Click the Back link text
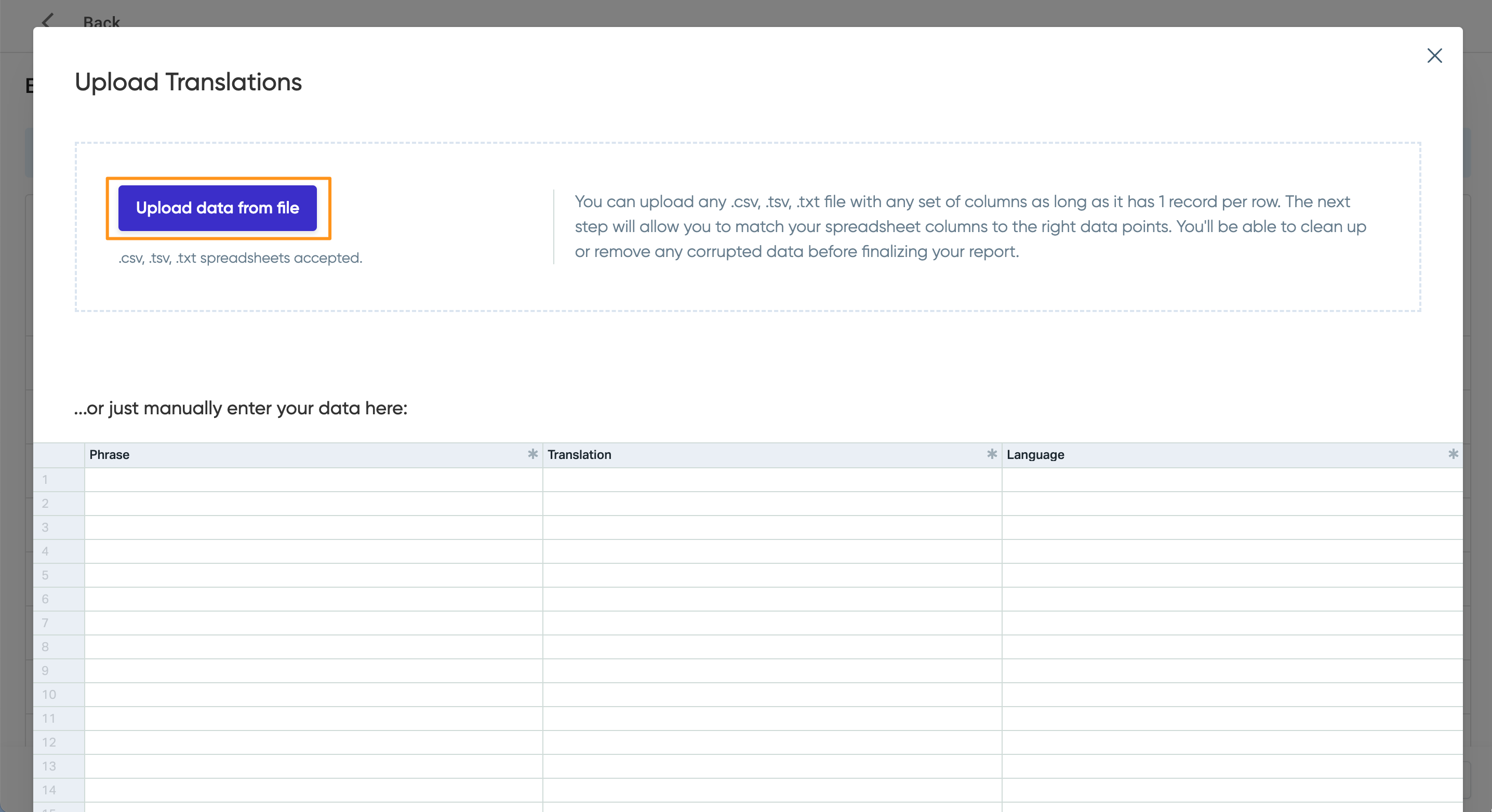The image size is (1492, 812). 101,22
